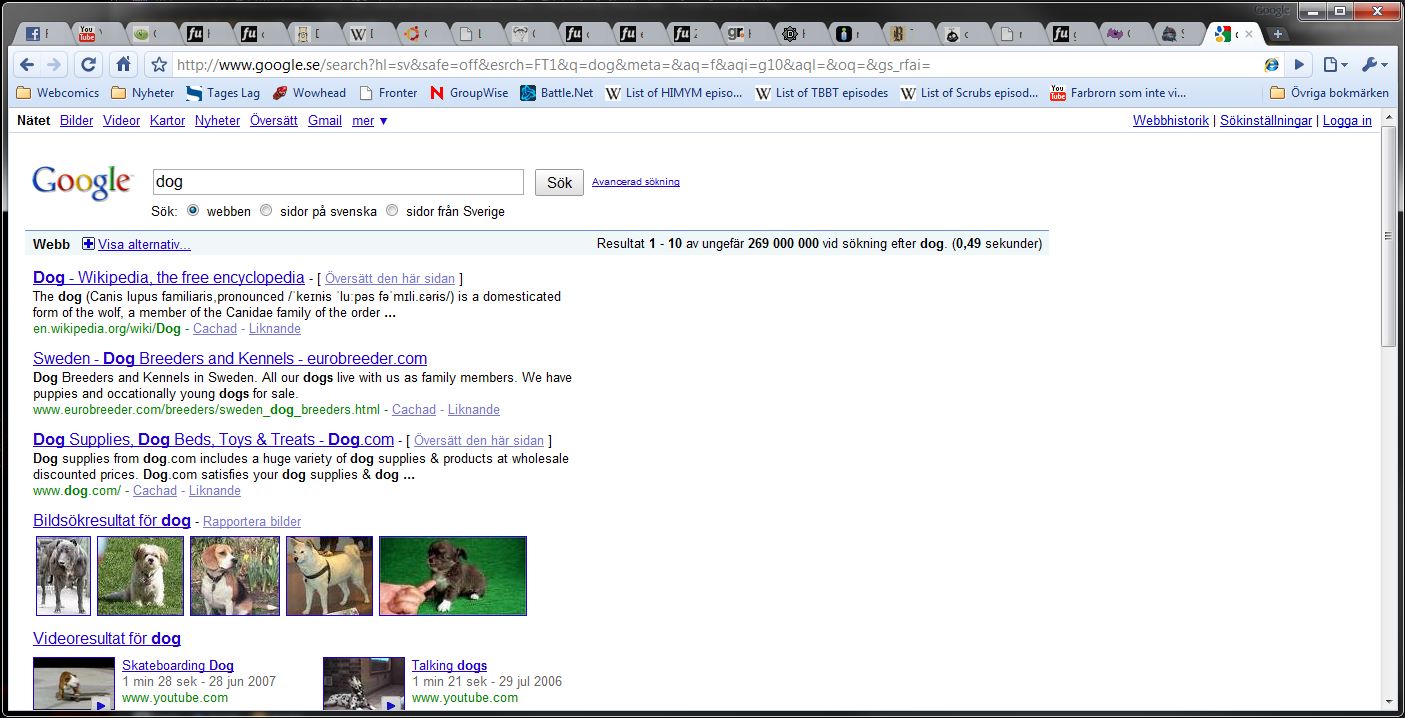Open Skateboarding Dog video link
Screen dimensions: 1405x718
click(178, 666)
